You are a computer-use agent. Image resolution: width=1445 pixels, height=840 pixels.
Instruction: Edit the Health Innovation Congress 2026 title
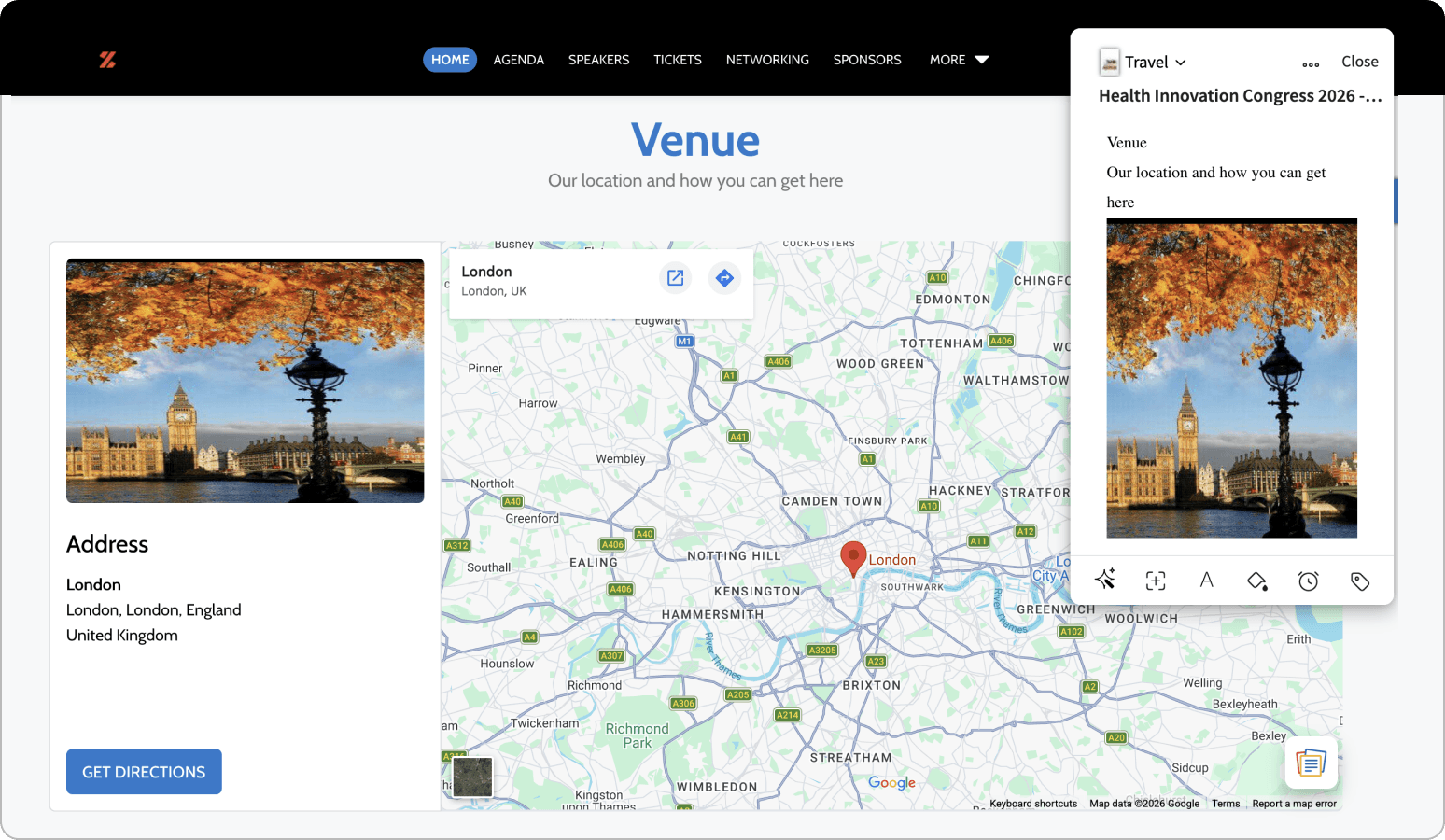point(1241,96)
